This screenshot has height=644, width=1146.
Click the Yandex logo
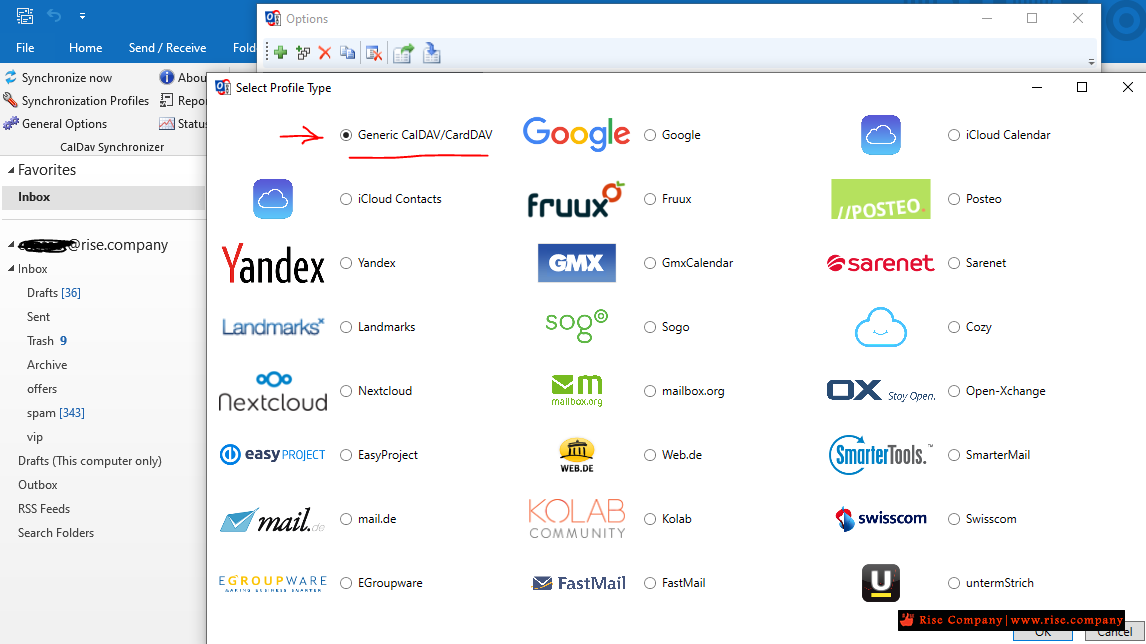273,264
